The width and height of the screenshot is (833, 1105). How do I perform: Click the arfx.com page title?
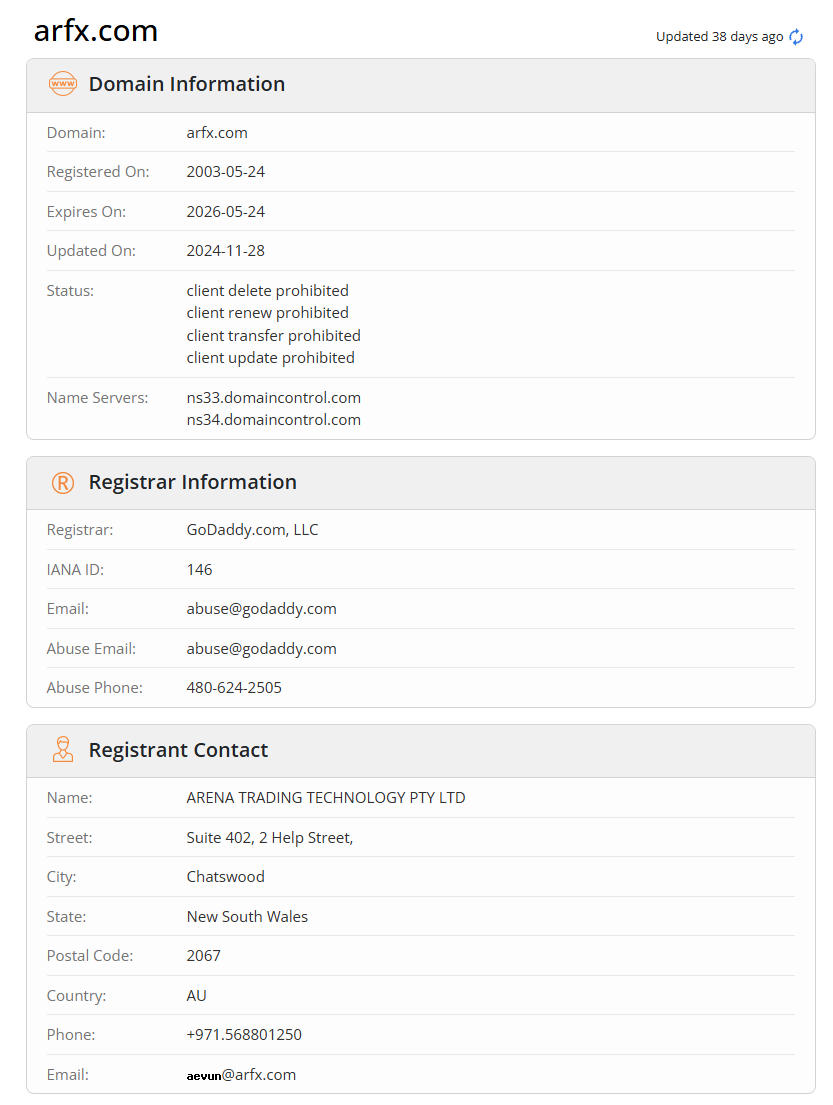(x=96, y=31)
